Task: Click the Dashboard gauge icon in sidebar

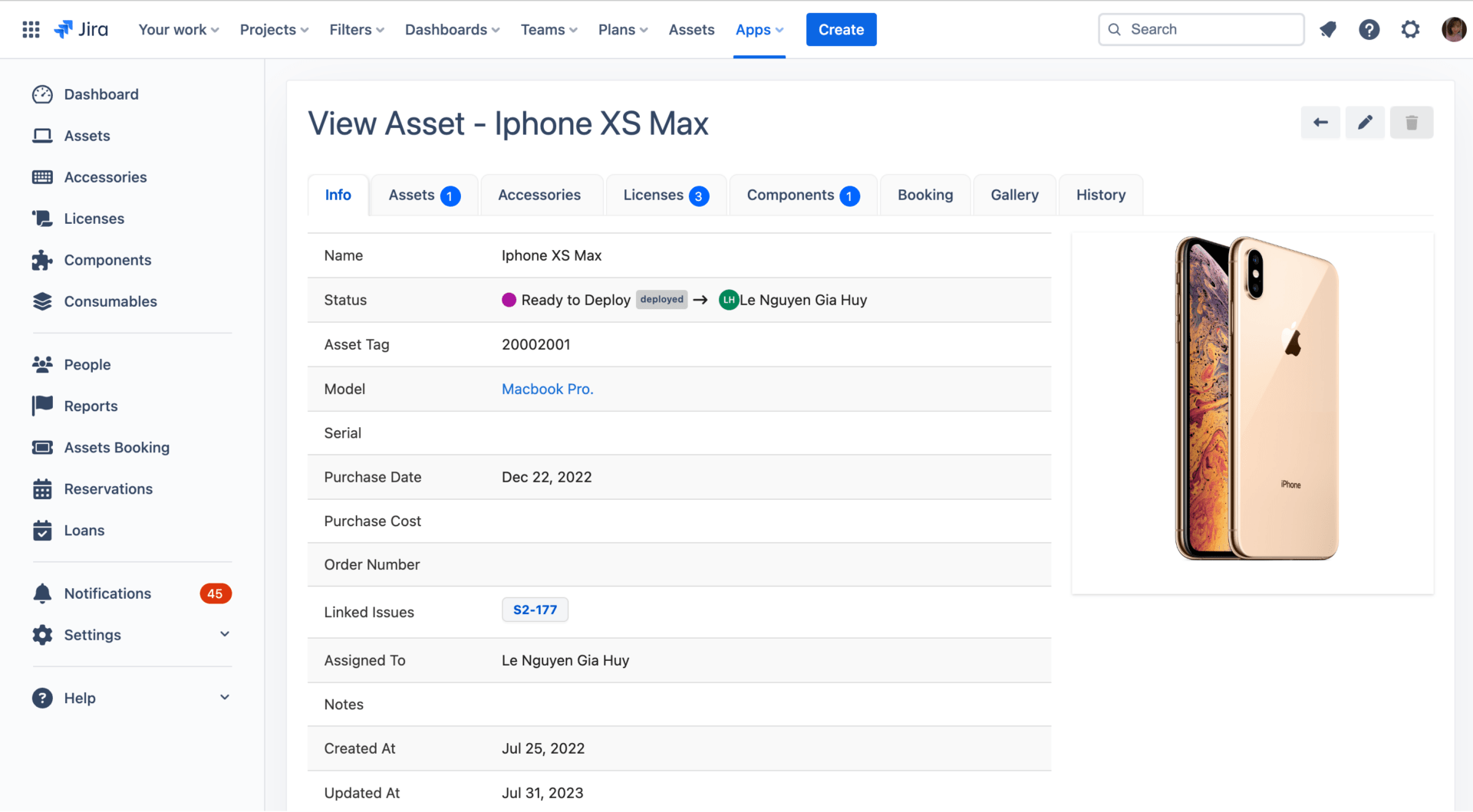Action: [42, 94]
